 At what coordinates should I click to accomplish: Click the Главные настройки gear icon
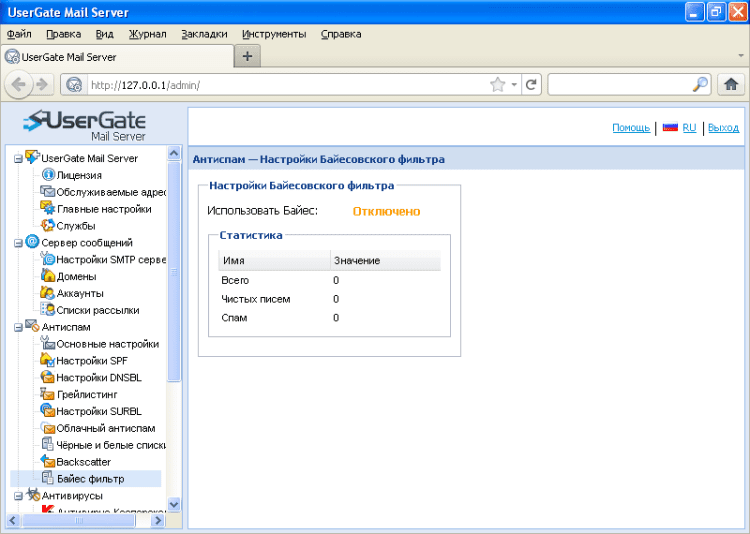(47, 208)
